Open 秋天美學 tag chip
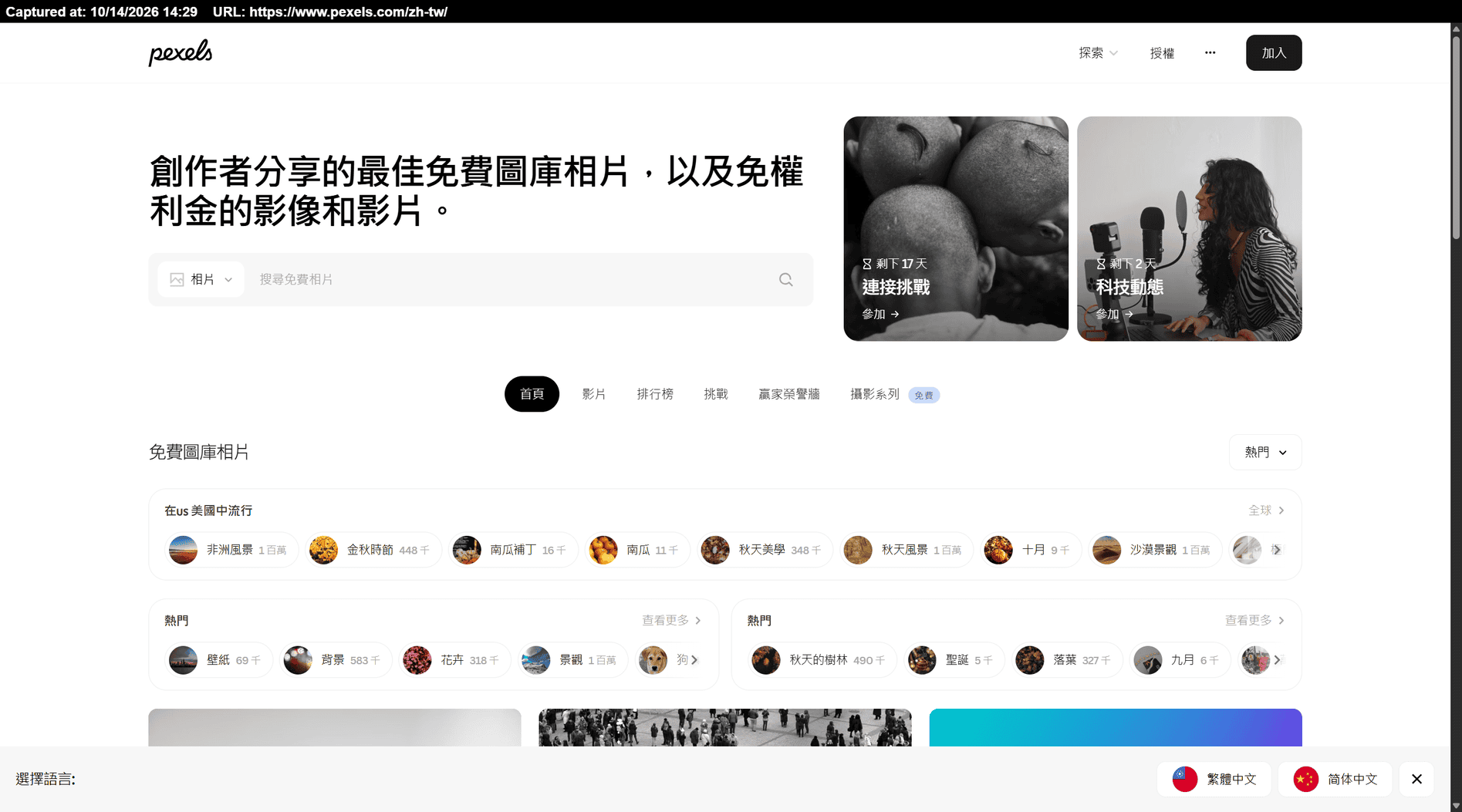The height and width of the screenshot is (812, 1462). [765, 550]
